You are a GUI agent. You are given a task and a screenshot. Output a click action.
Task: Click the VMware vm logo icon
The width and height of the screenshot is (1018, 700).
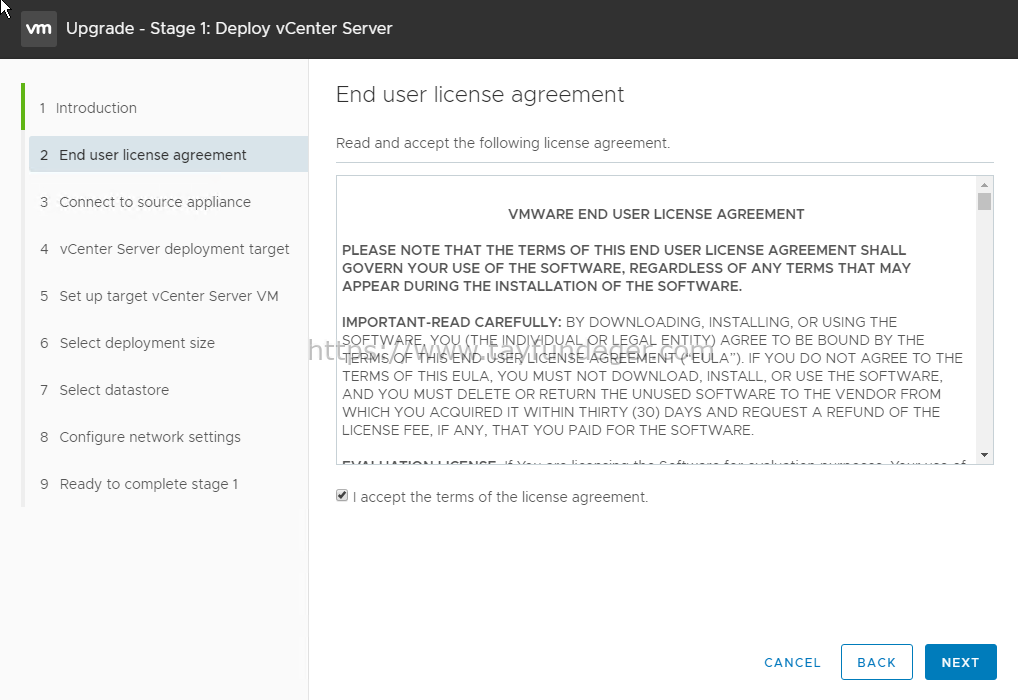39,29
